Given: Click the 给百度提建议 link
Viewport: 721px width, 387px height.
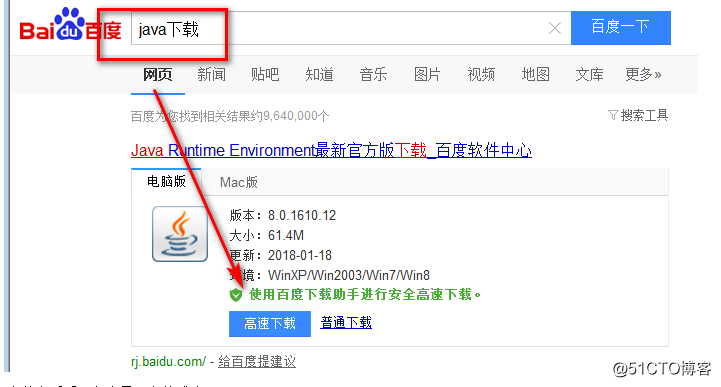Looking at the screenshot, I should pos(257,362).
